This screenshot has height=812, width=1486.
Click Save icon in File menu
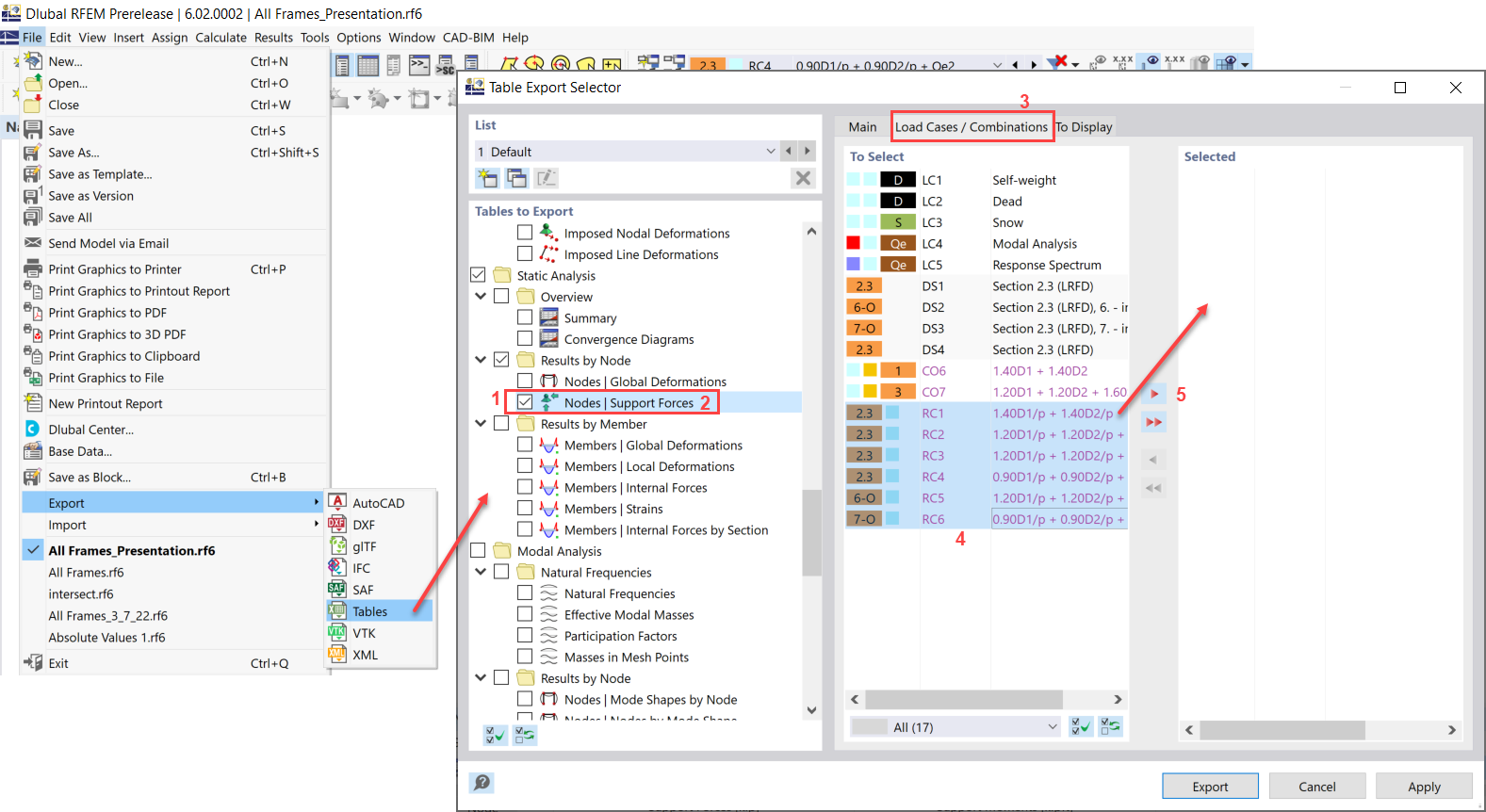(x=32, y=130)
